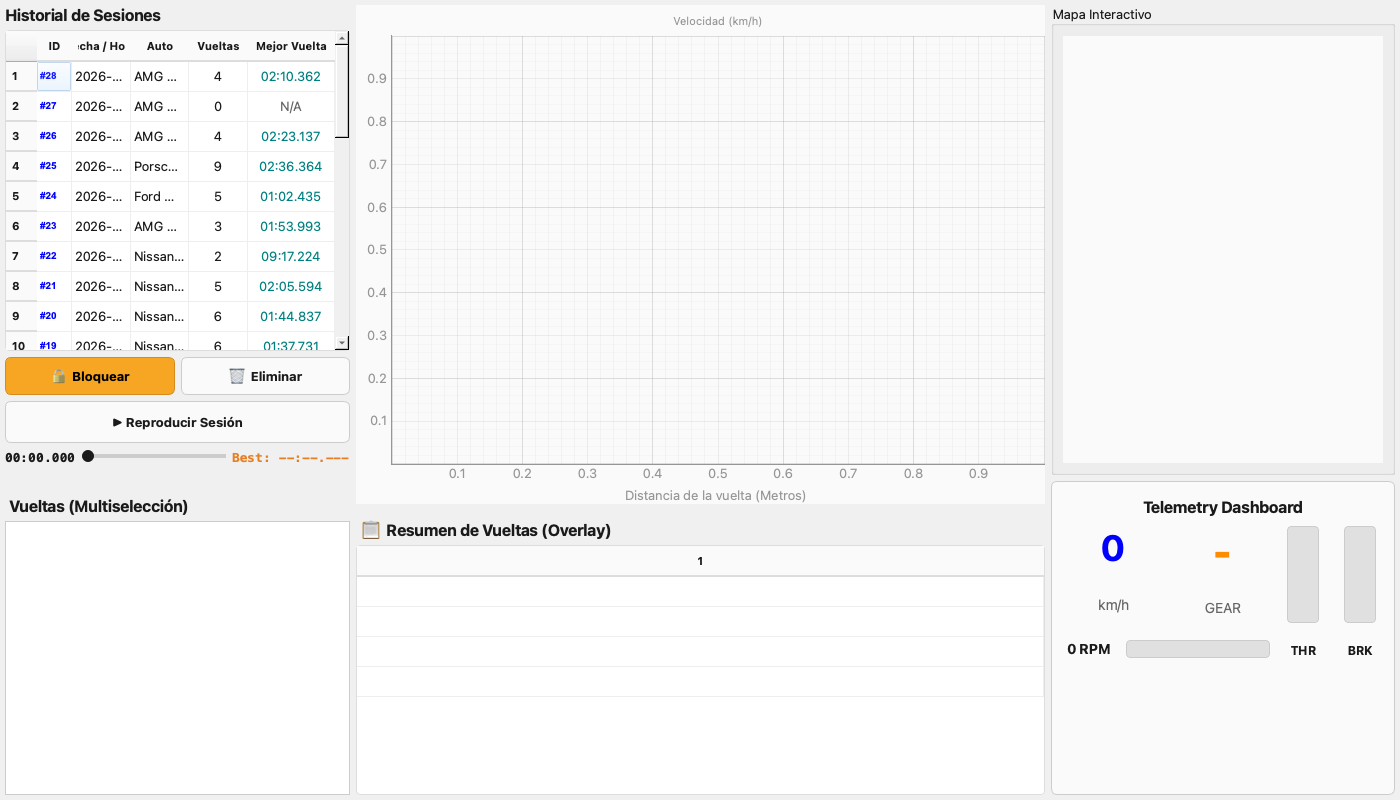Viewport: 1400px width, 800px height.
Task: Click the THR throttle bar
Action: point(1303,574)
